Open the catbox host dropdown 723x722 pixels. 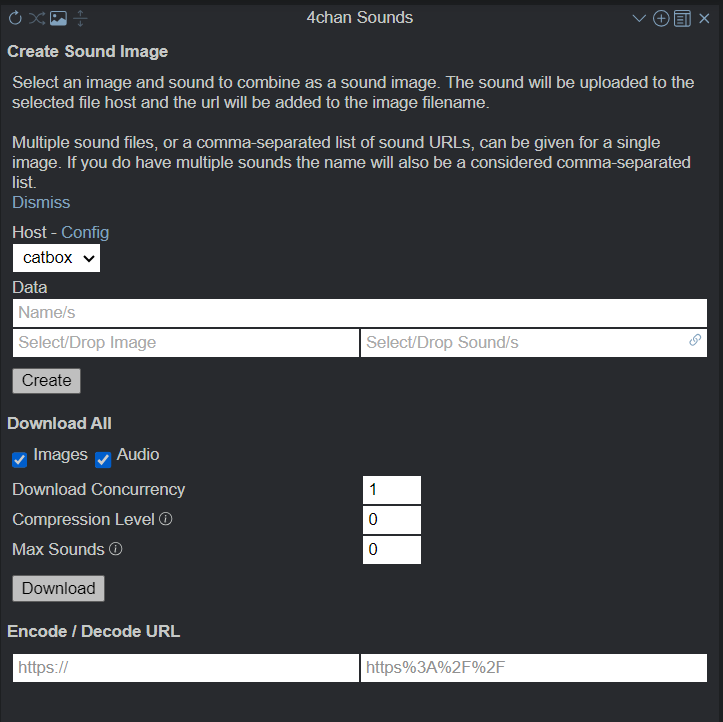pyautogui.click(x=56, y=258)
